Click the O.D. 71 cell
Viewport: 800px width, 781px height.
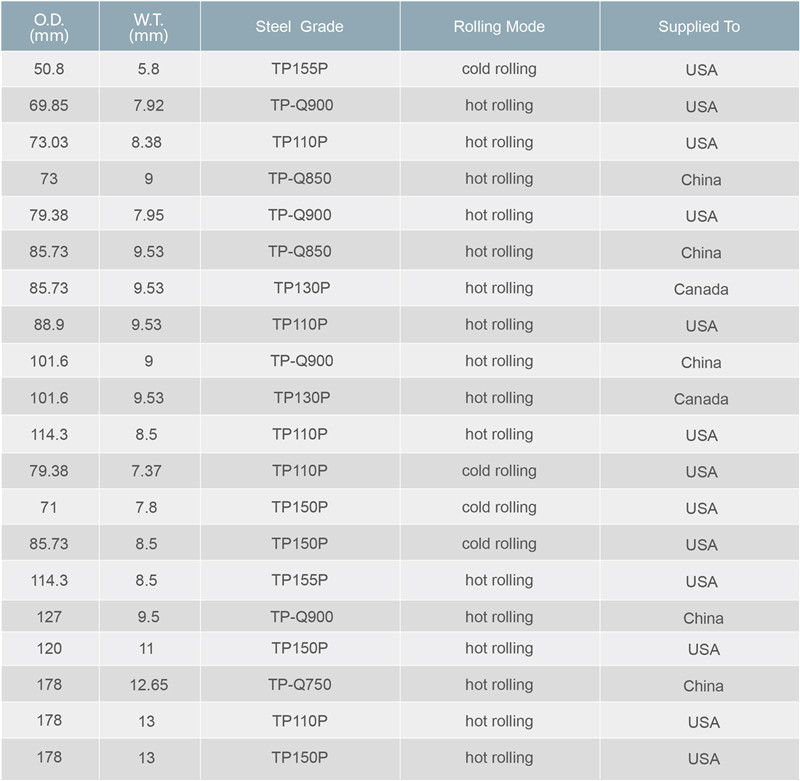click(49, 507)
